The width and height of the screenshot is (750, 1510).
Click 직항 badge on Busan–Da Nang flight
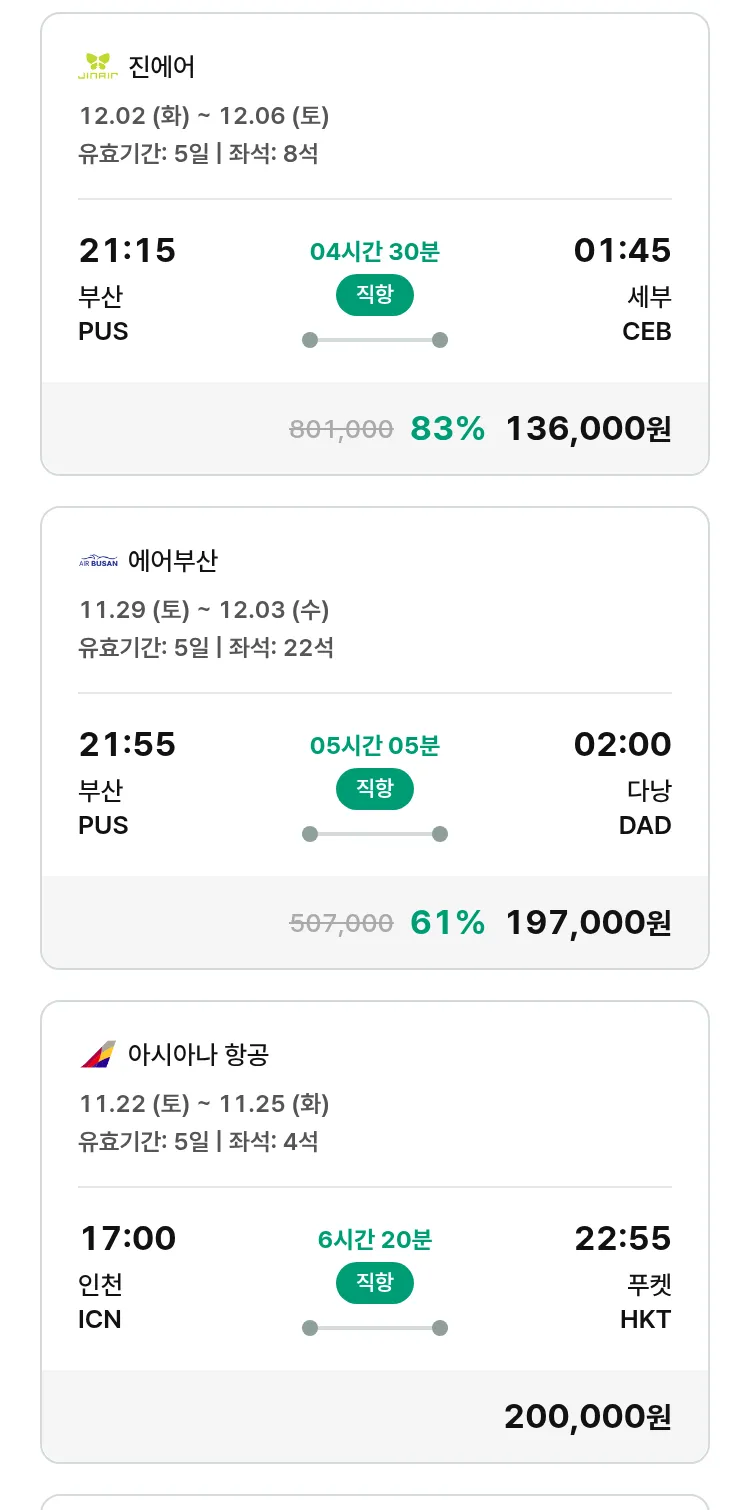(x=375, y=789)
